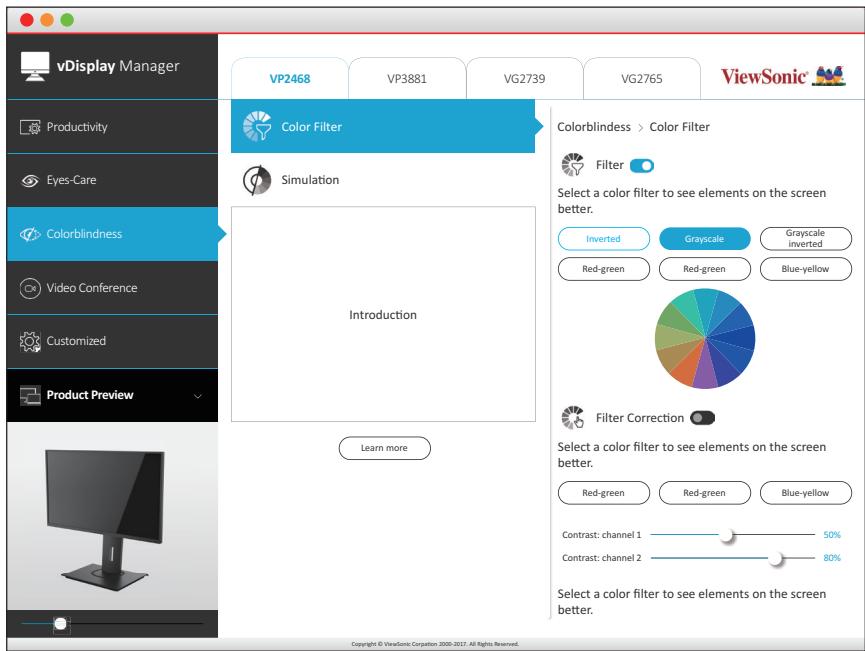Toggle the Filter switch off

pos(642,166)
